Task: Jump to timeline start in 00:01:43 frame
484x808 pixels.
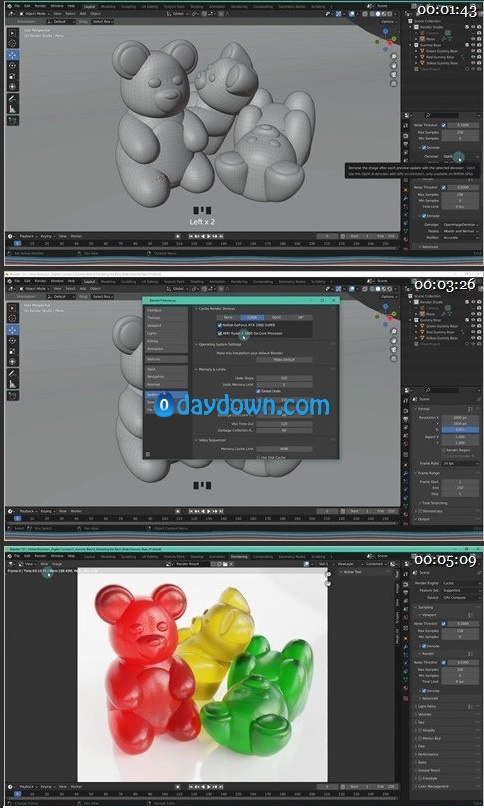Action: (191, 236)
